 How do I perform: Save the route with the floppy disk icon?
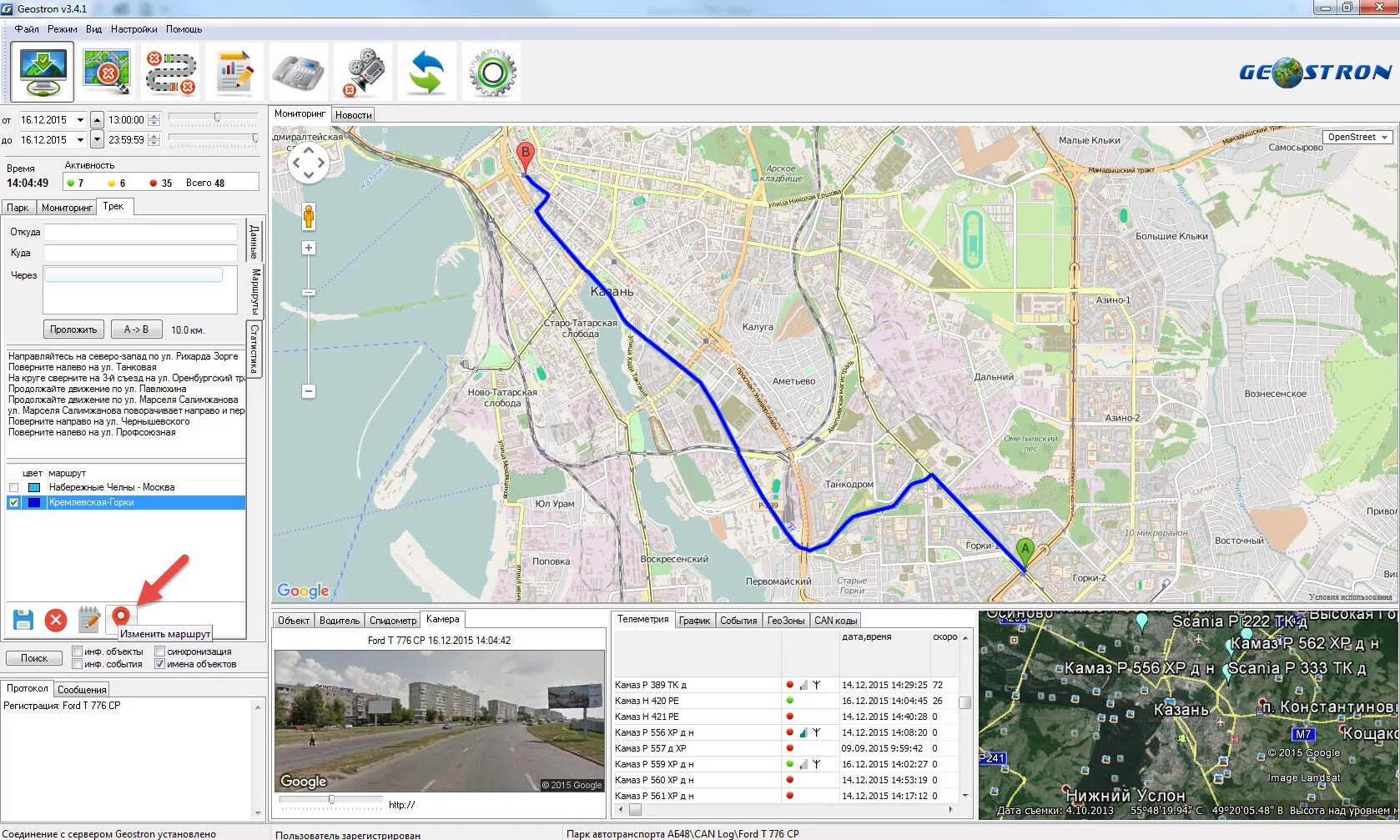[x=23, y=620]
